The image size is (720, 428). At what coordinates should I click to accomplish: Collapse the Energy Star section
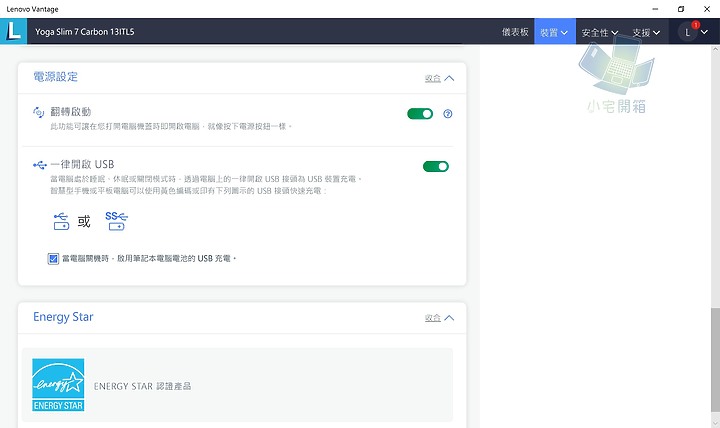pos(439,318)
